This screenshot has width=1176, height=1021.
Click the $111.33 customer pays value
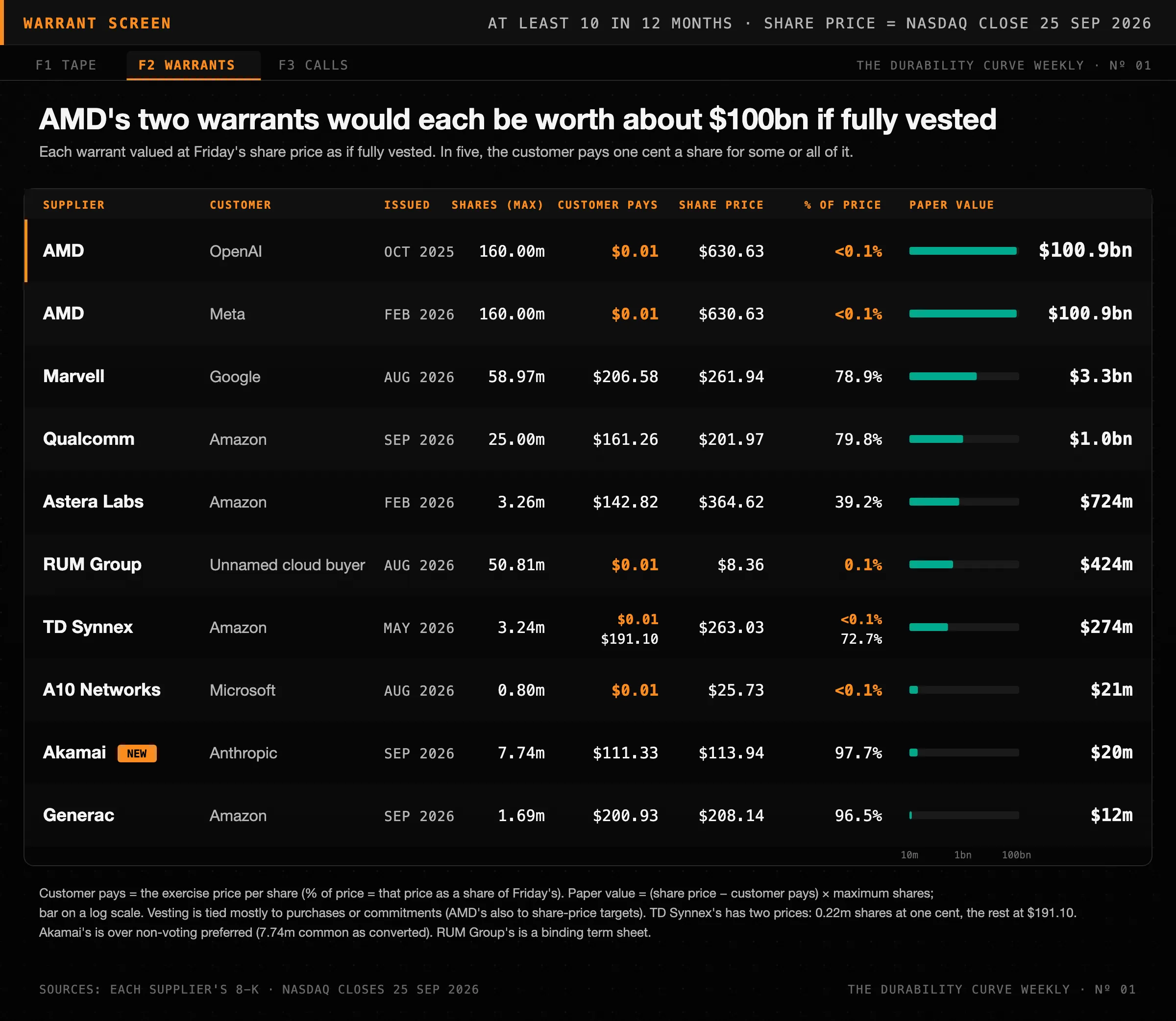tap(626, 753)
